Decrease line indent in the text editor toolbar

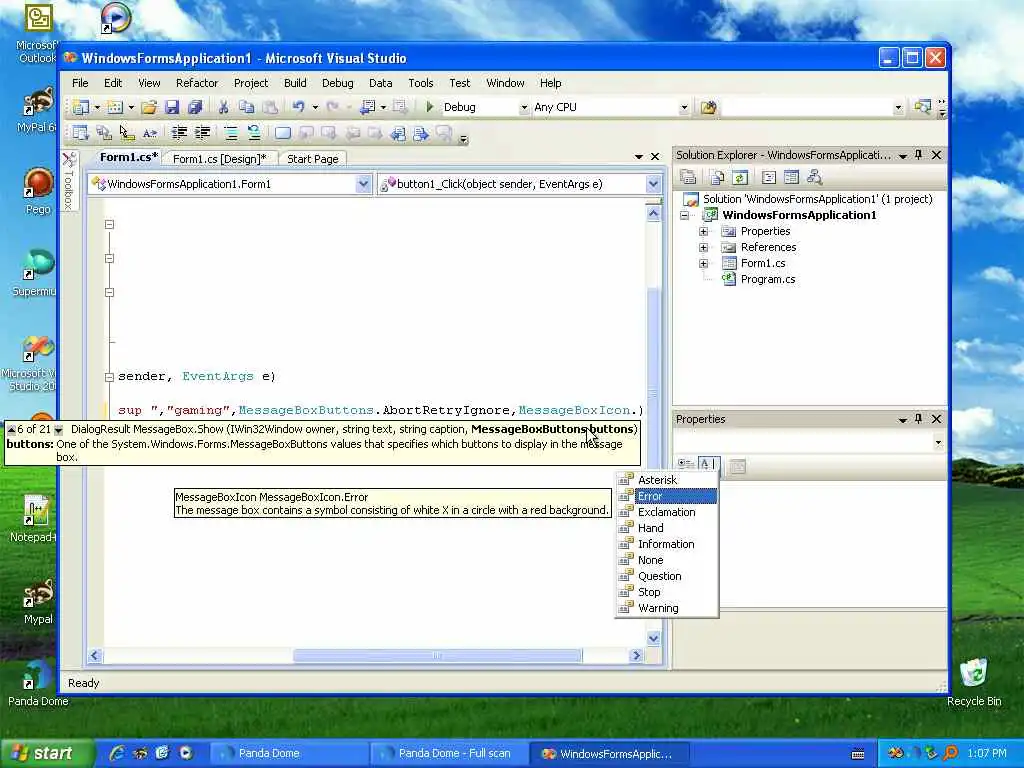coord(179,133)
